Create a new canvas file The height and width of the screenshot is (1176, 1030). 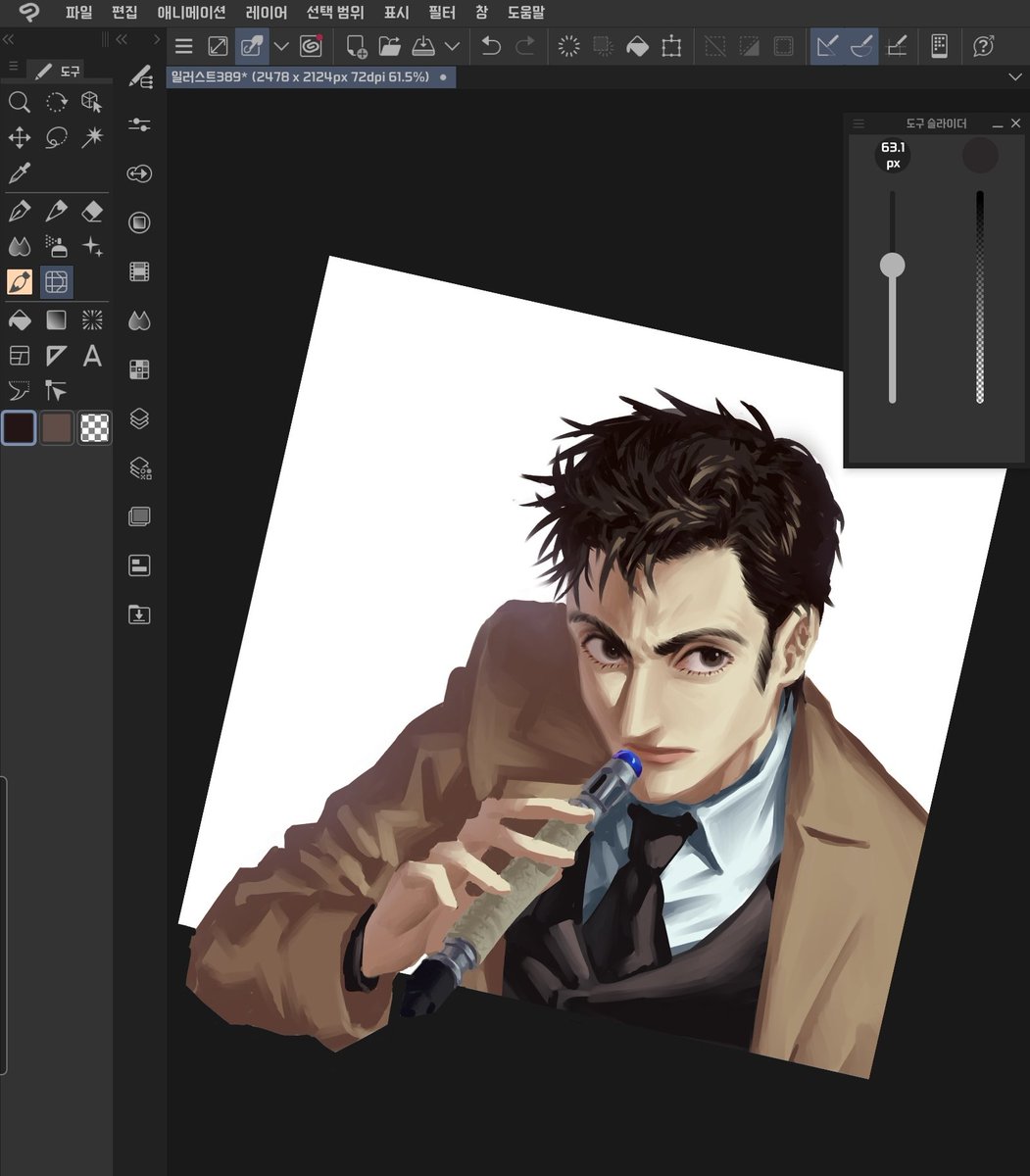(x=356, y=46)
